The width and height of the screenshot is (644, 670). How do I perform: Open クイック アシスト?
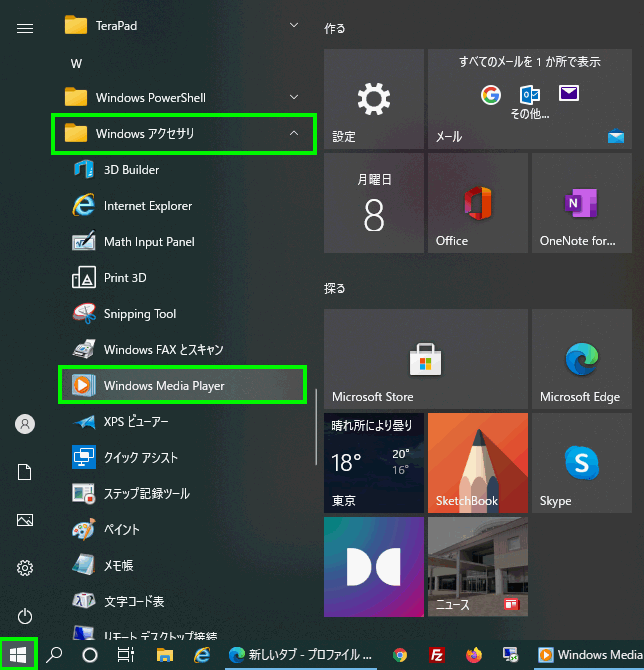point(182,458)
